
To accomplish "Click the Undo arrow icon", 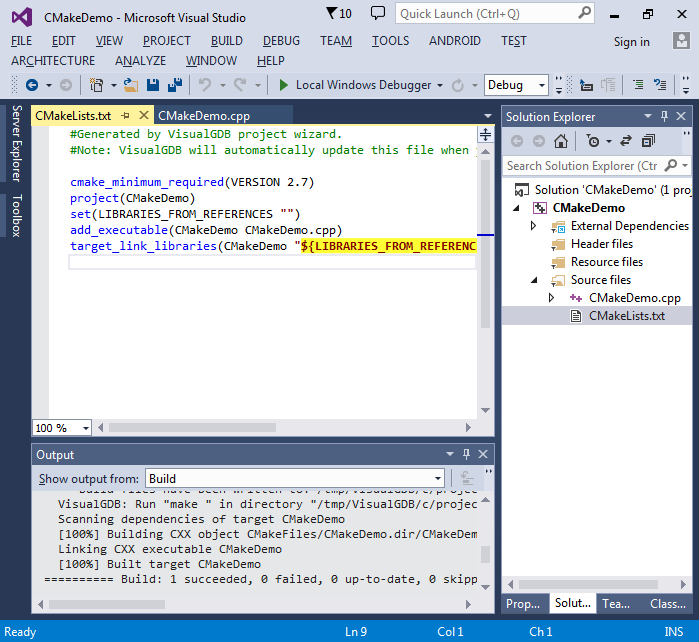I will [x=205, y=85].
